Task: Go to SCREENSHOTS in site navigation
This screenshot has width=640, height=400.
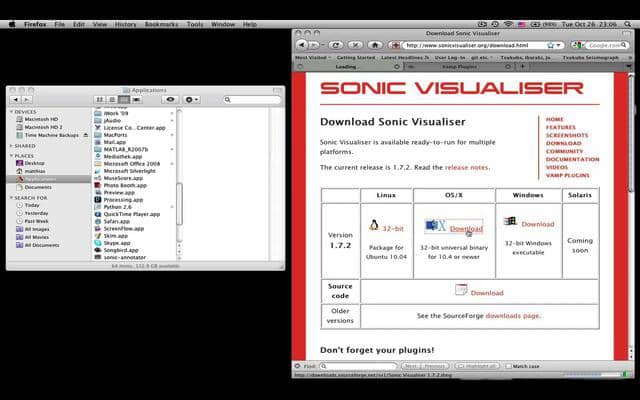Action: coord(567,135)
